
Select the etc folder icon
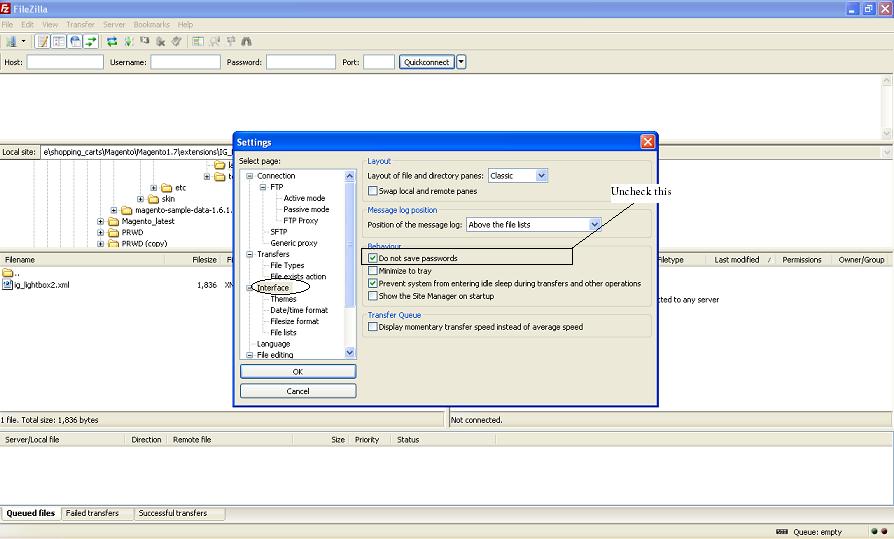point(166,188)
